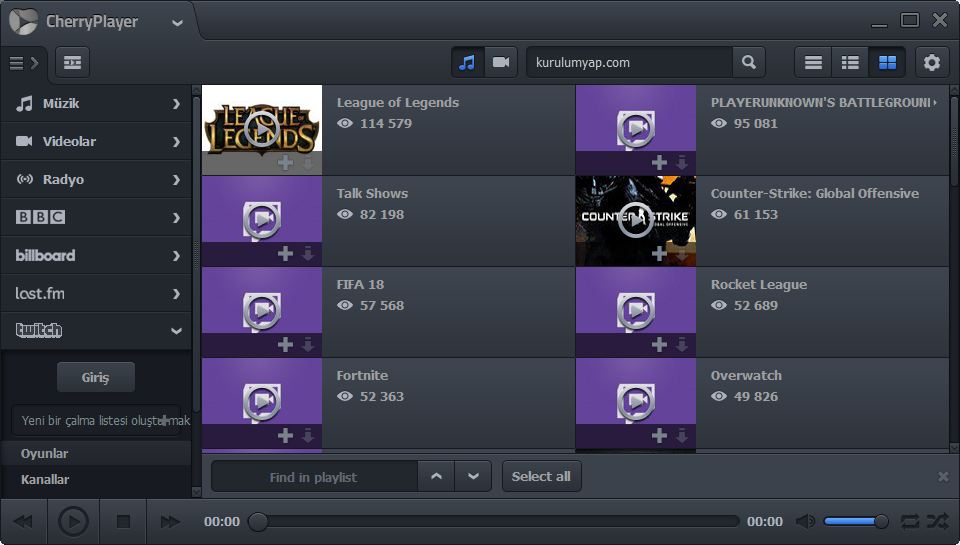This screenshot has width=960, height=545.
Task: Add League of Legends to playlist
Action: [x=285, y=162]
